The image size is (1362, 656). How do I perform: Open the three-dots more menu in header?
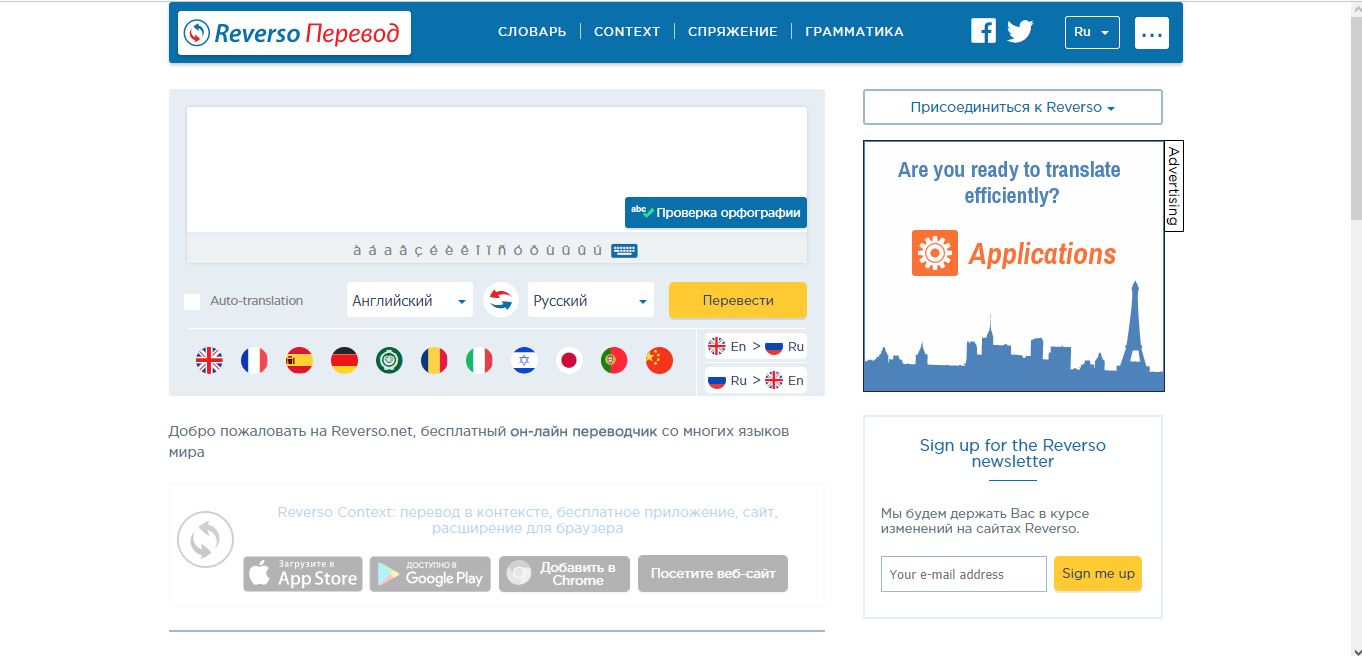tap(1152, 33)
